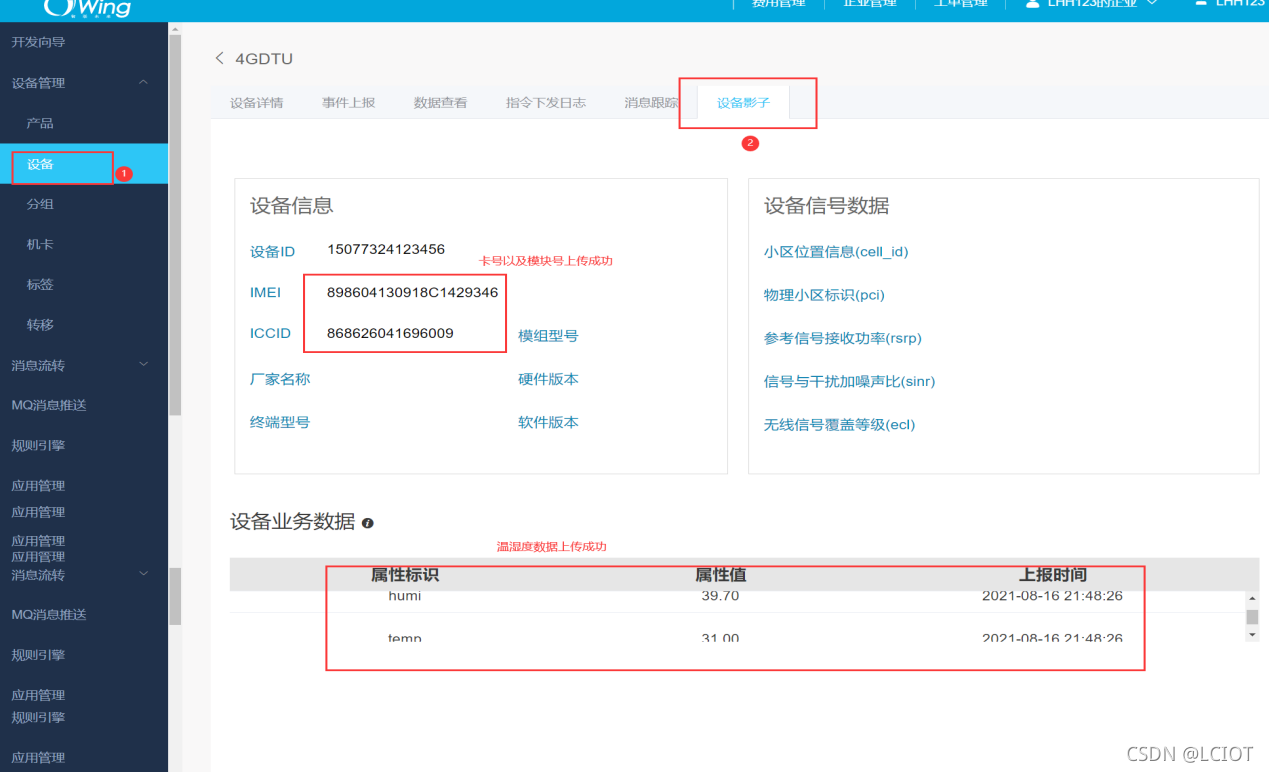Open the 机卡 sidebar item
1269x772 pixels.
pyautogui.click(x=40, y=244)
